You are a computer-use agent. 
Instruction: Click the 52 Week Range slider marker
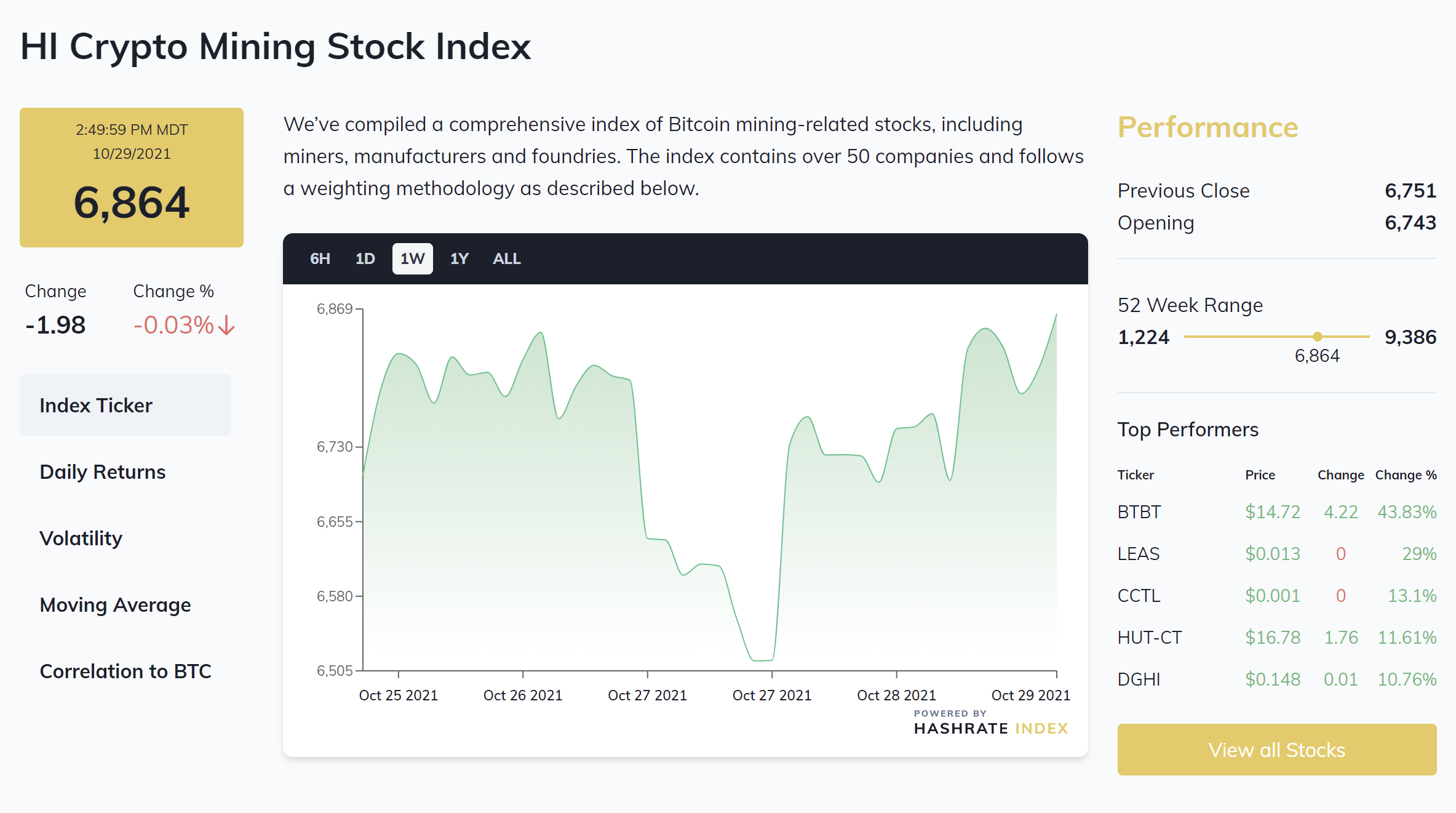click(x=1317, y=337)
